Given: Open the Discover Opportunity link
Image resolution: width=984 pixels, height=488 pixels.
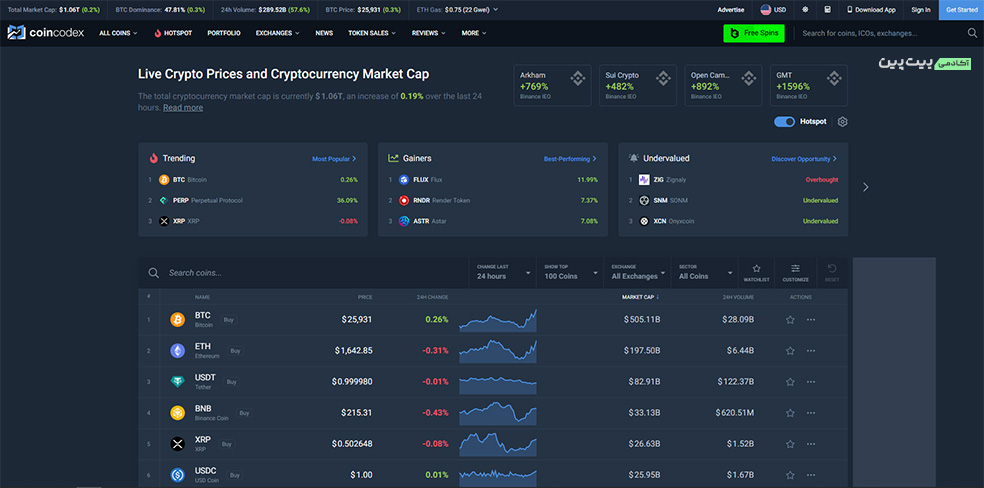Looking at the screenshot, I should [x=804, y=159].
